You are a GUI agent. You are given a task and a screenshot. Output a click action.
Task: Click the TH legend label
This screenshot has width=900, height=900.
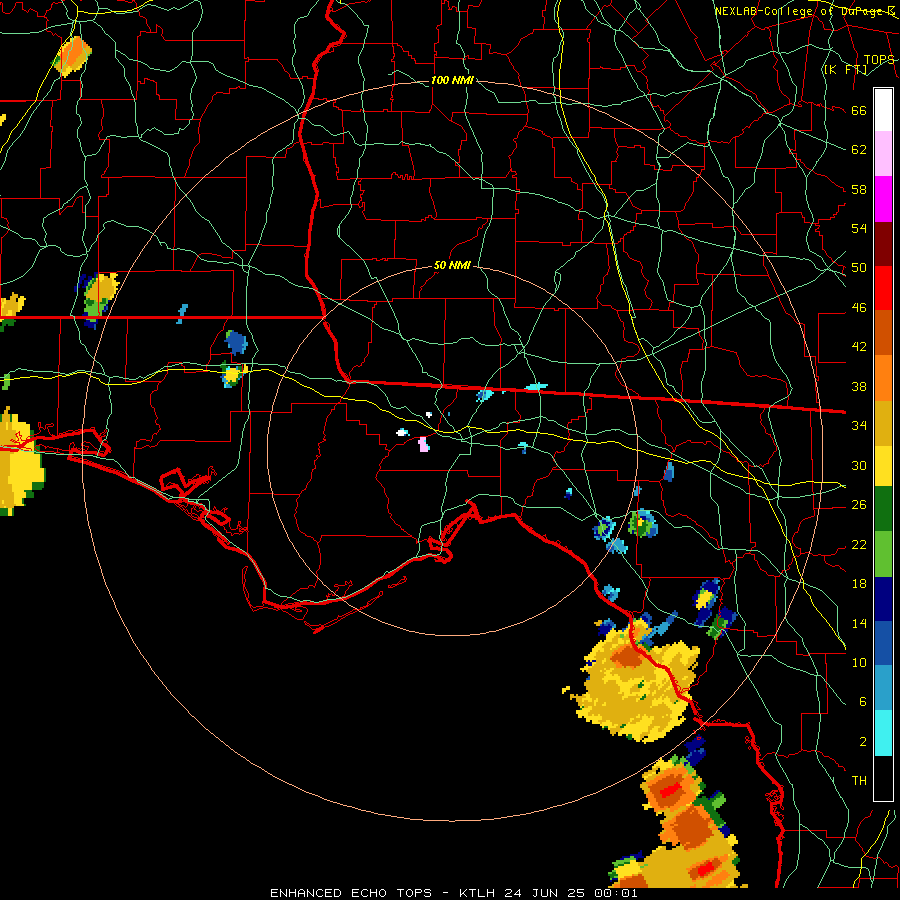point(859,781)
